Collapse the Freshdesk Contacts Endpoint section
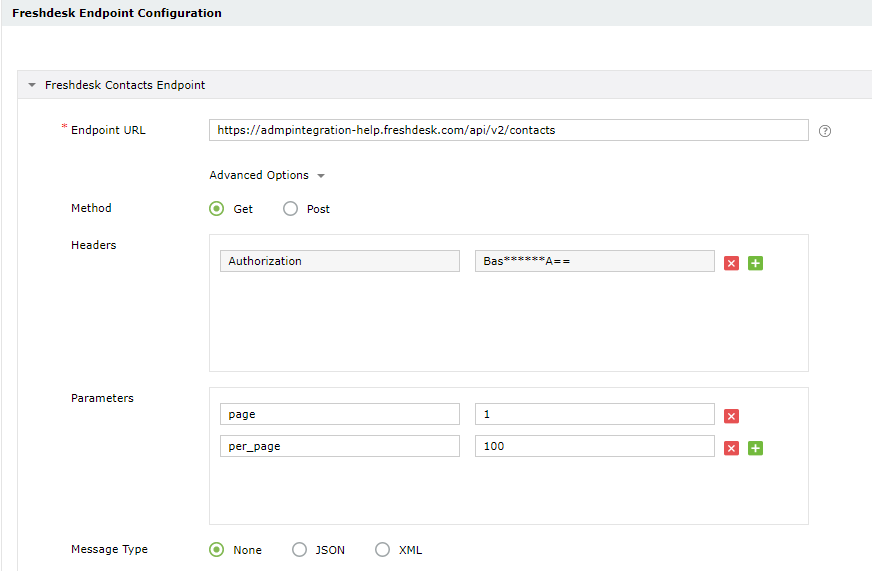 (x=32, y=86)
